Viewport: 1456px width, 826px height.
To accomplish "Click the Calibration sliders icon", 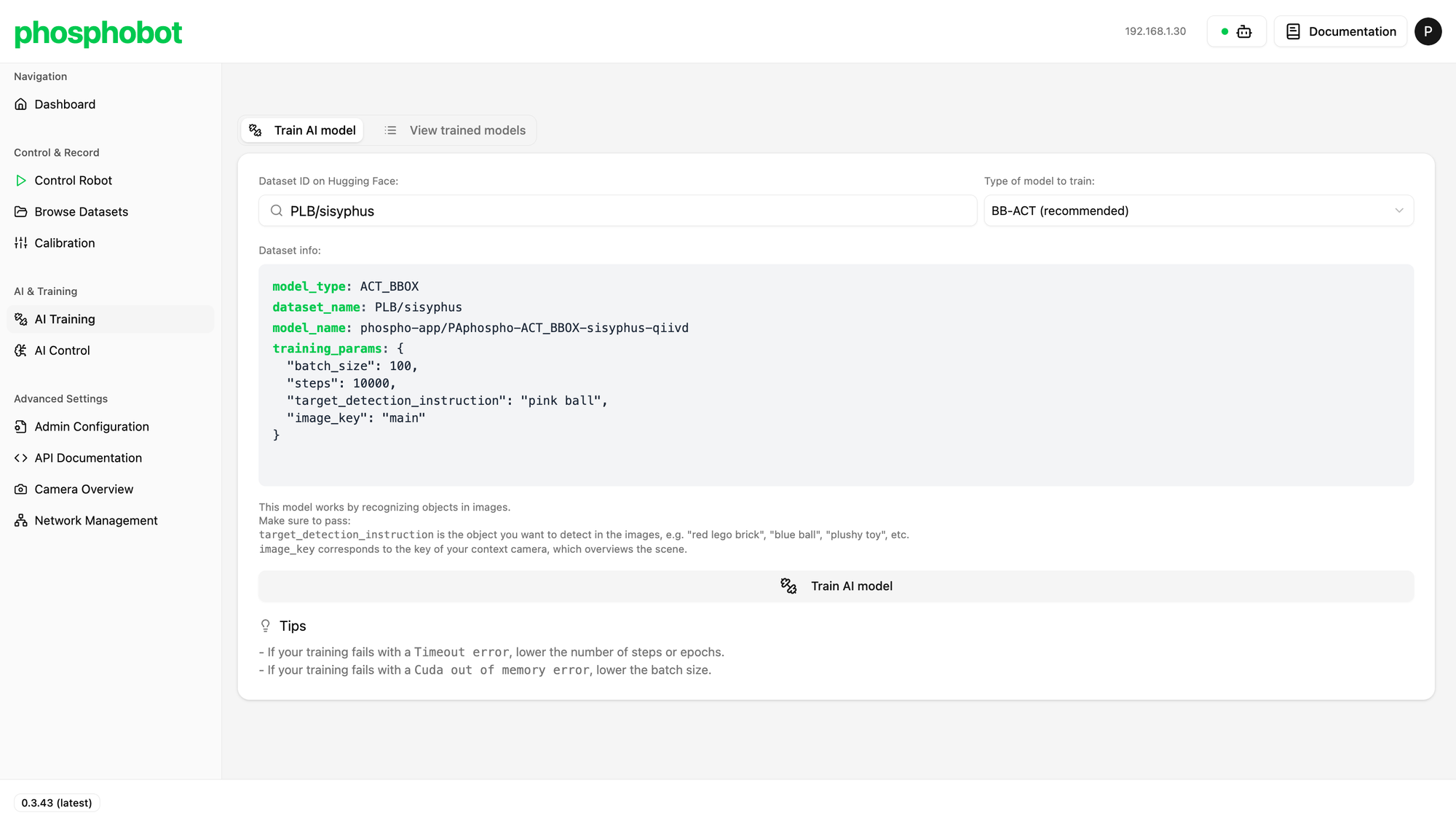I will (x=21, y=243).
